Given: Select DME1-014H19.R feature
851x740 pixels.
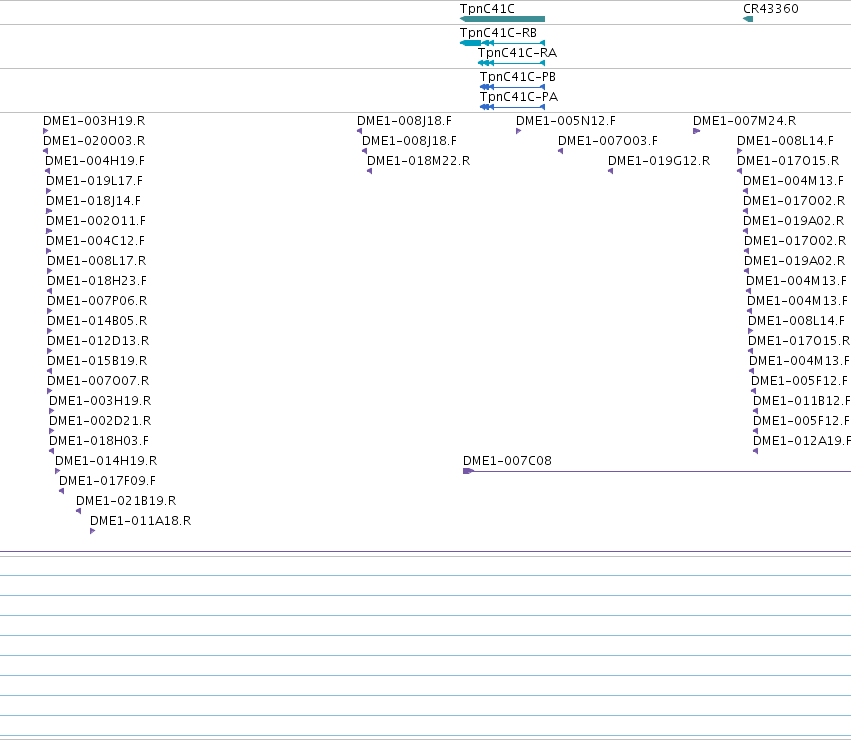Looking at the screenshot, I should (106, 461).
